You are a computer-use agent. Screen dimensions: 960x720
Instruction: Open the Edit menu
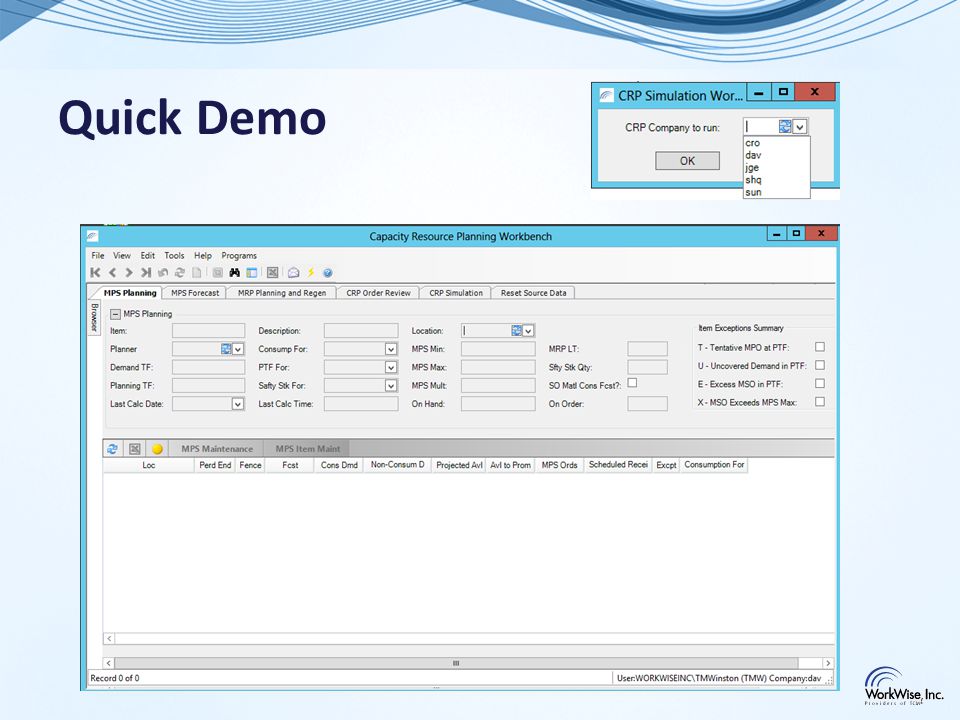148,255
